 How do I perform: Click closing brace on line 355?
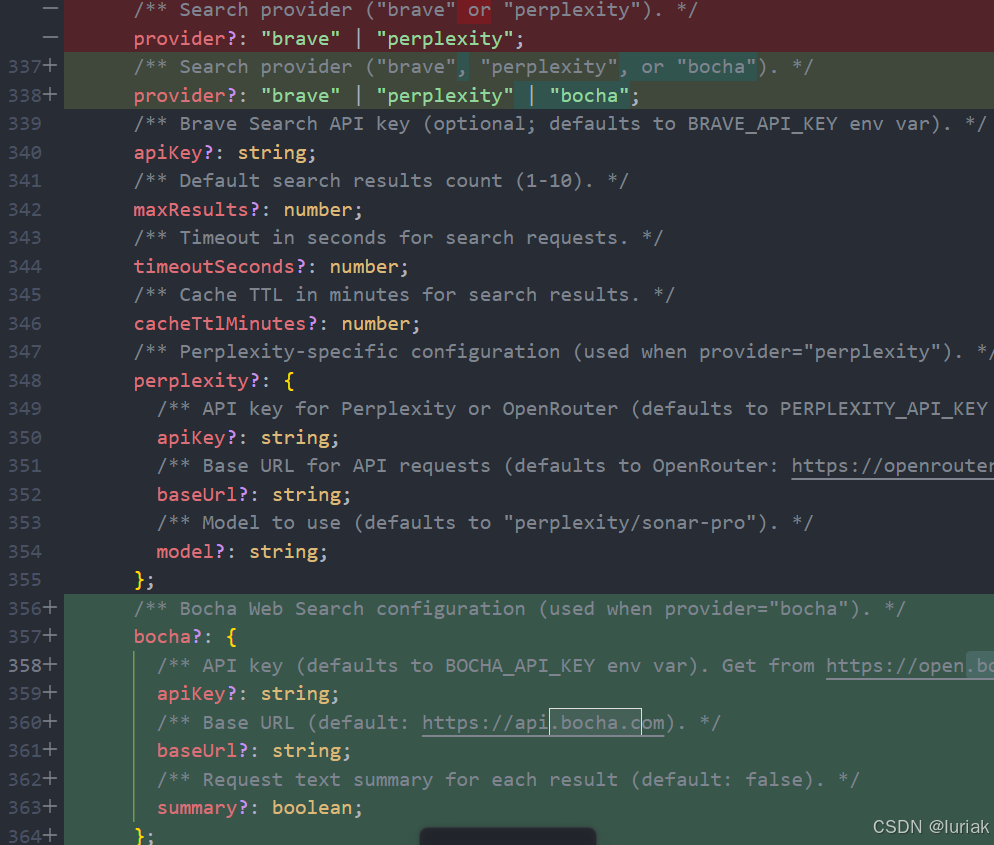(139, 580)
